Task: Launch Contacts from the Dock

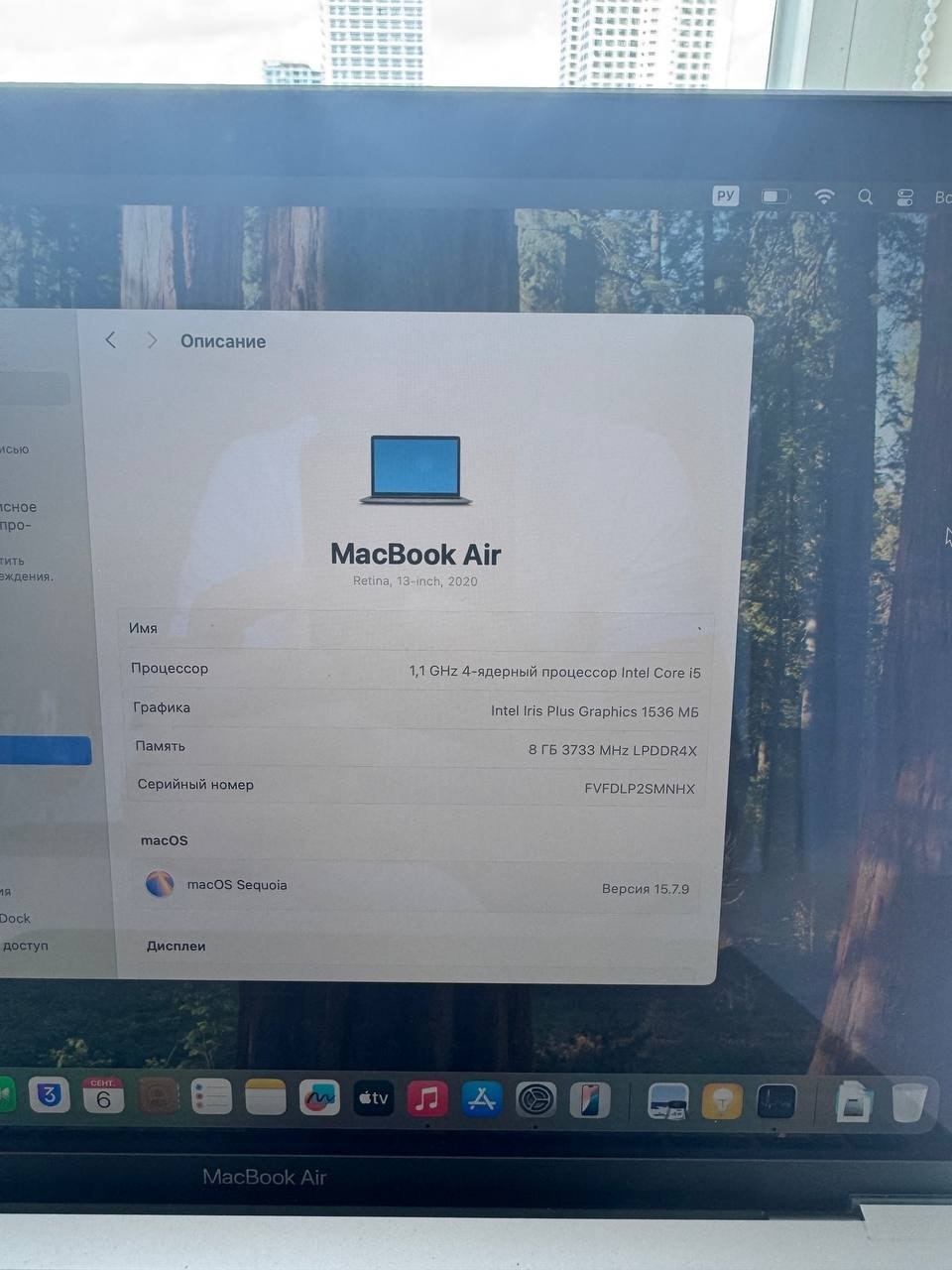Action: tap(158, 1096)
